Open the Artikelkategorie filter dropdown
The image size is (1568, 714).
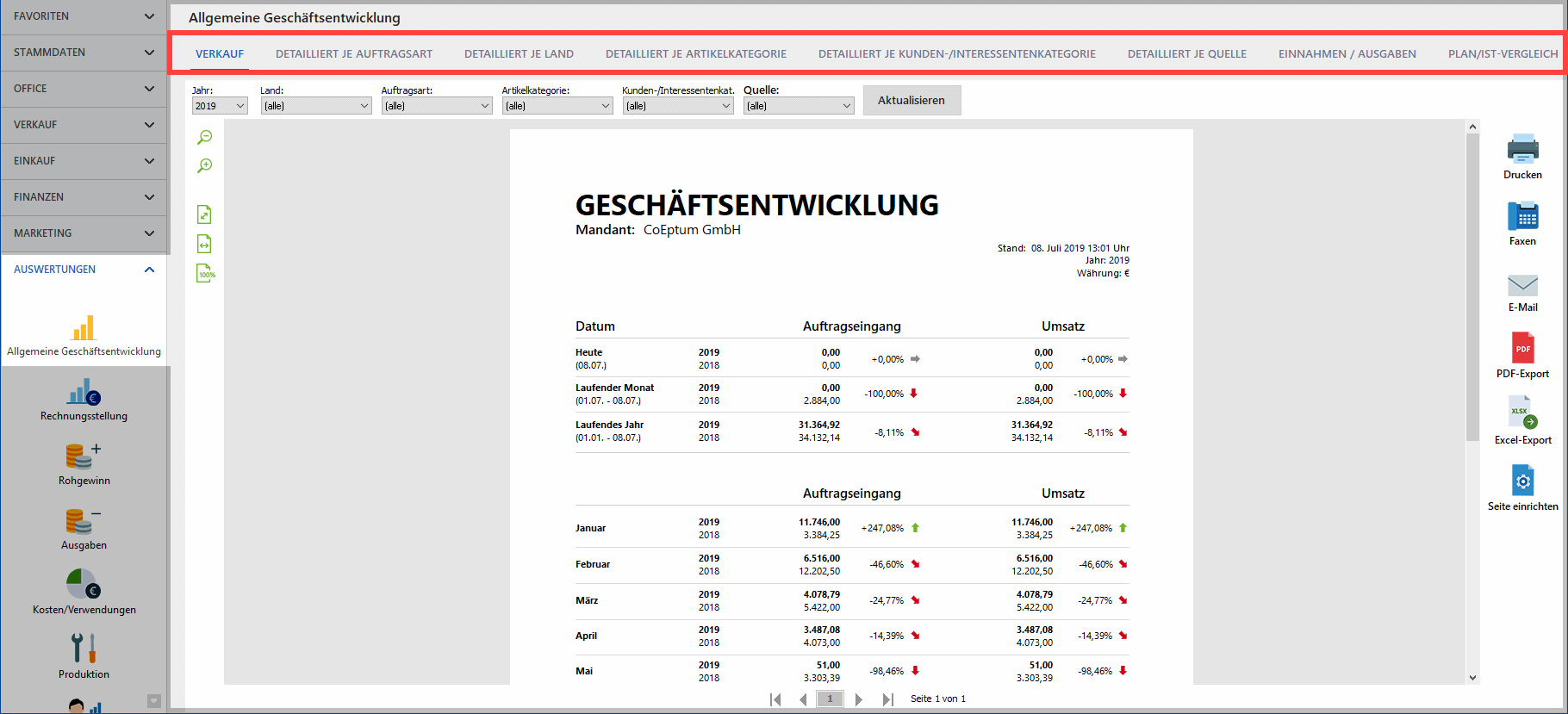click(x=557, y=106)
